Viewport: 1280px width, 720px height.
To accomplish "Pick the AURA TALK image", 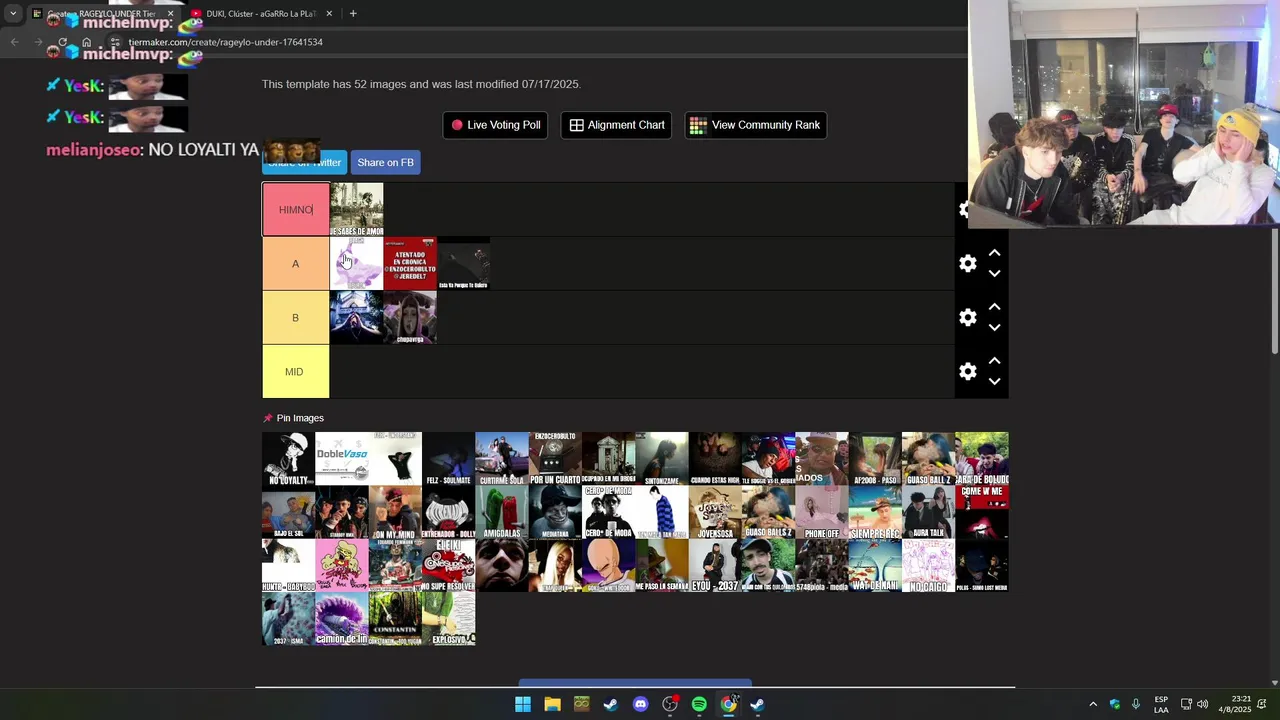I will 928,512.
